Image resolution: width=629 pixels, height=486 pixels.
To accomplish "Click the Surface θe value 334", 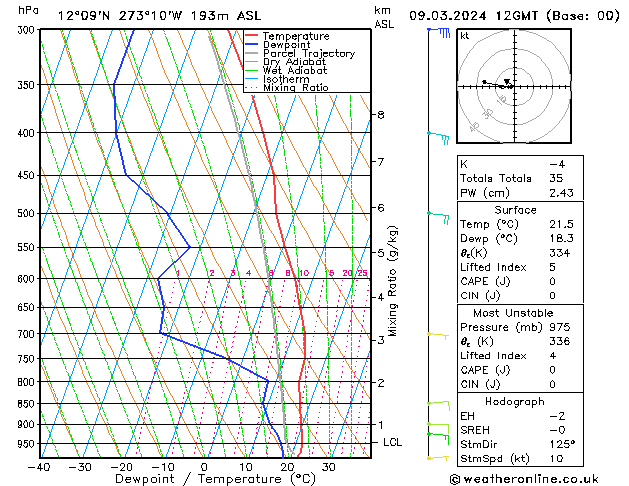I will pos(560,253).
